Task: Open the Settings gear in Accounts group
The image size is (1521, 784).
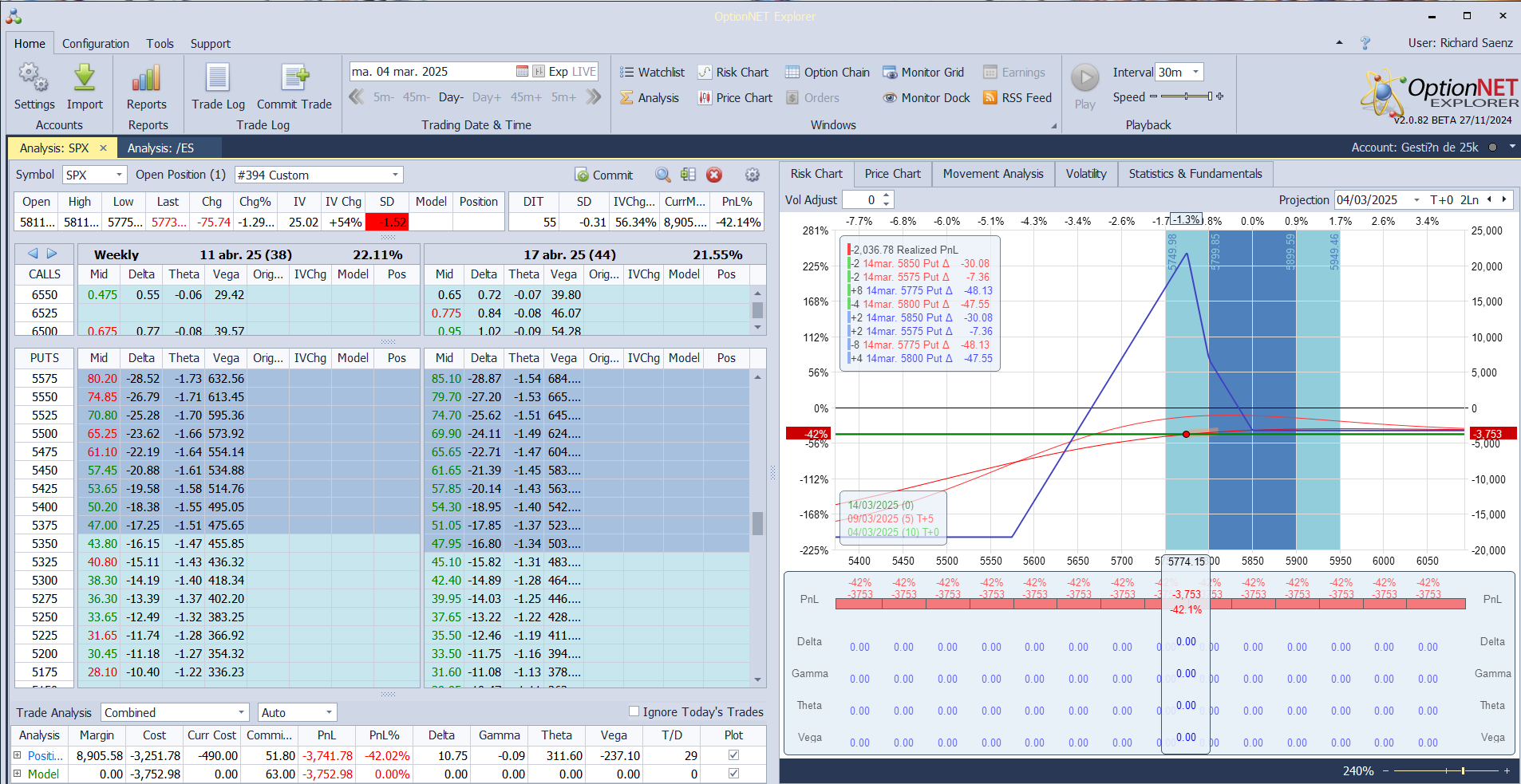Action: click(x=34, y=87)
